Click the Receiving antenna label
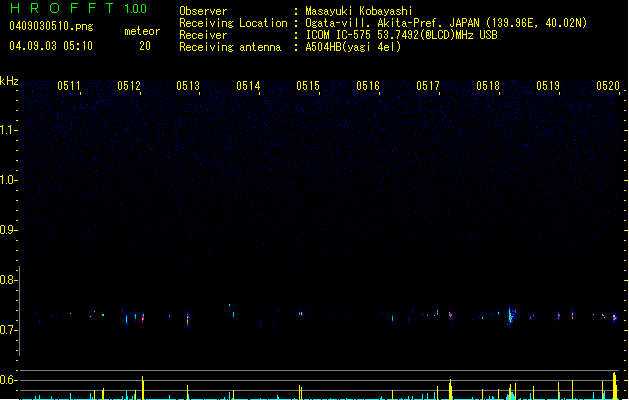 pyautogui.click(x=230, y=47)
